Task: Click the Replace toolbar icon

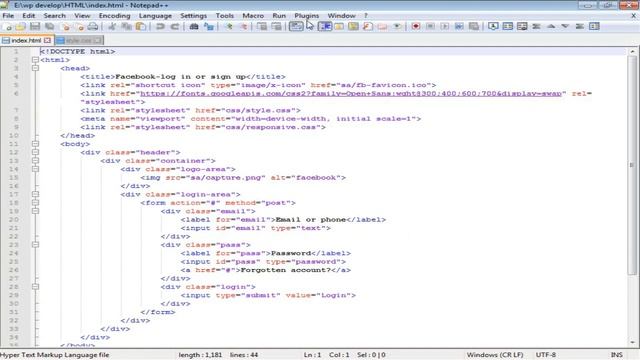Action: click(209, 27)
